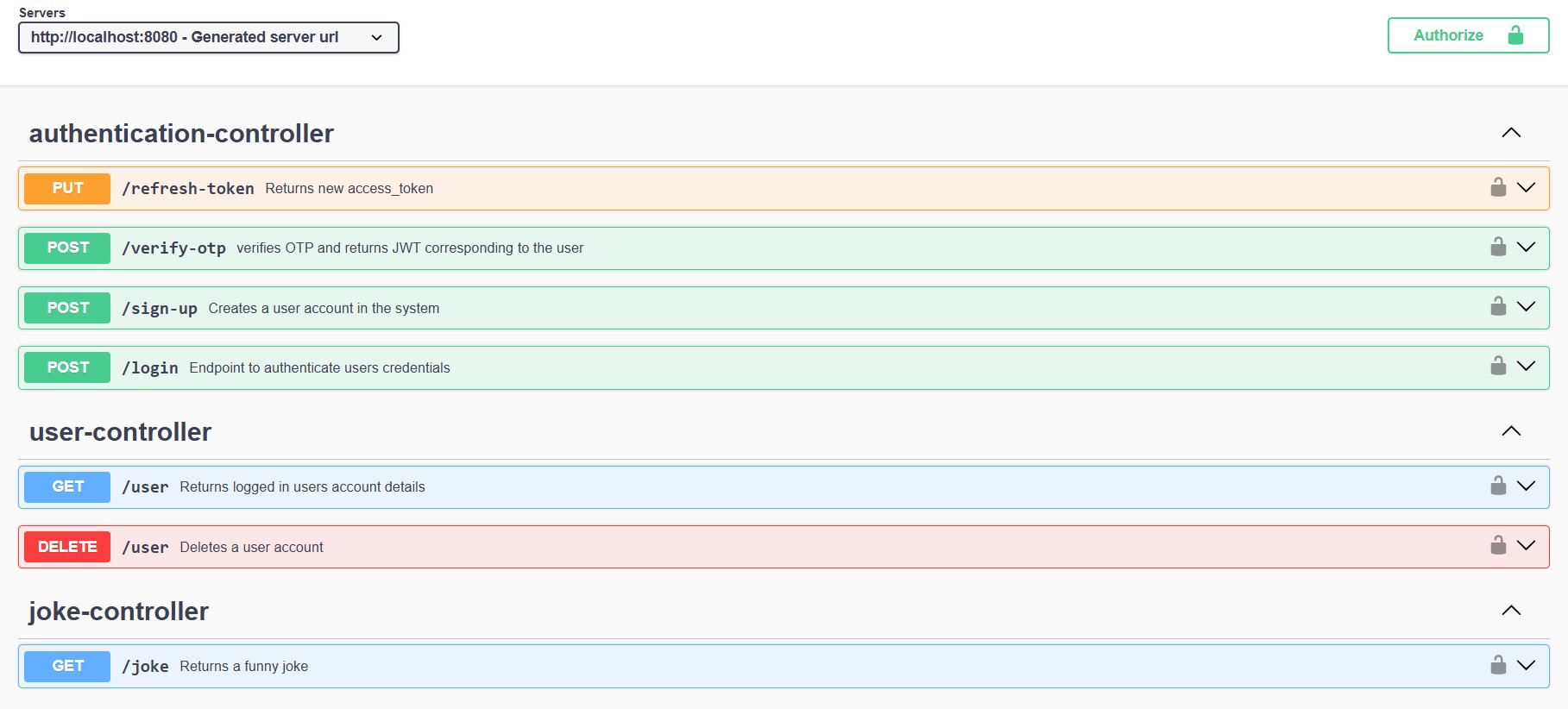Click the POST badge for /verify-otp
Screen dimensions: 1568x709
[67, 248]
